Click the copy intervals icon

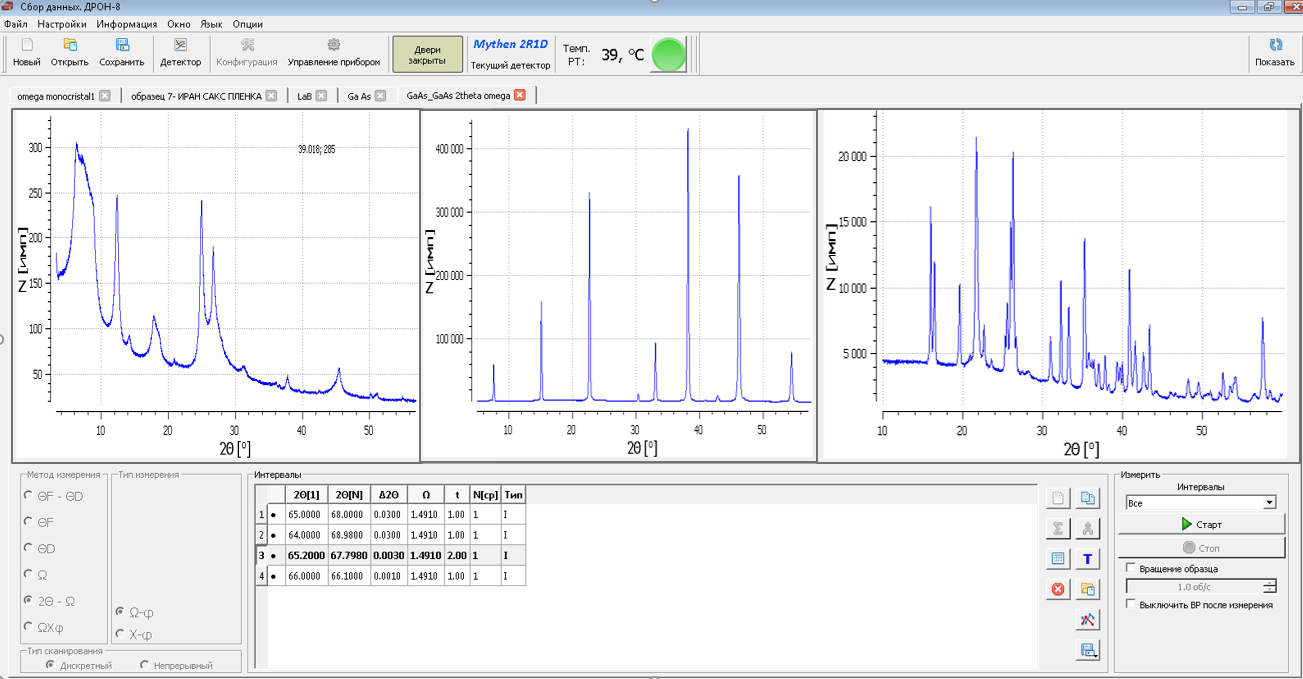point(1088,498)
